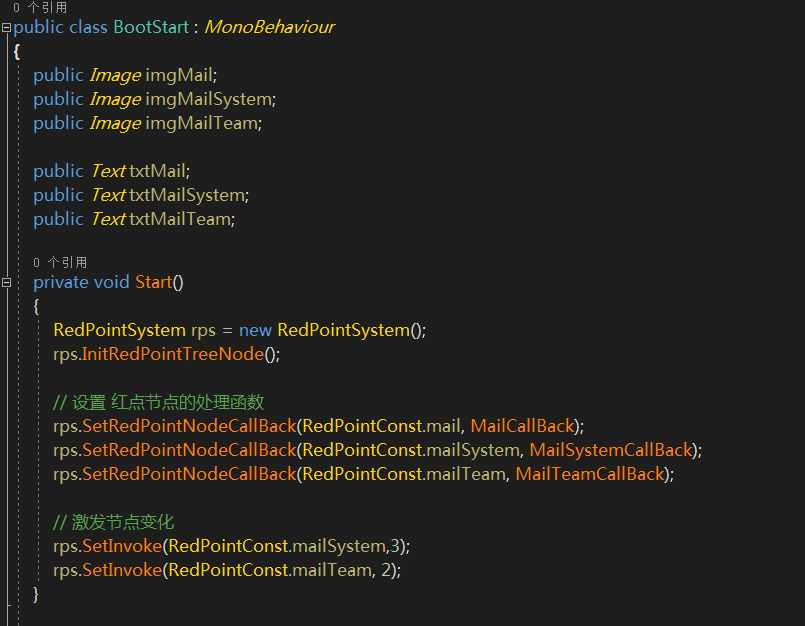Select the imgMail field name
805x626 pixels.
(179, 75)
